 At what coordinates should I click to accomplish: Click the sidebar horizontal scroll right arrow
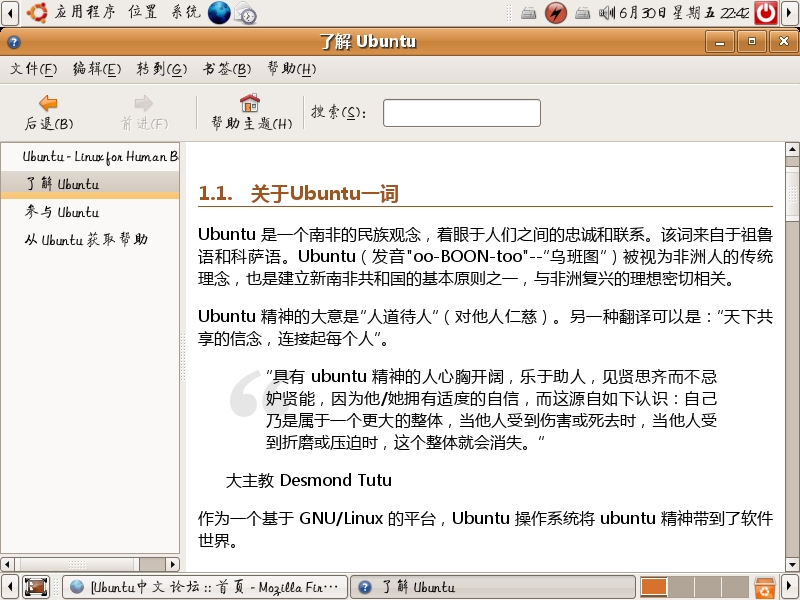point(172,564)
